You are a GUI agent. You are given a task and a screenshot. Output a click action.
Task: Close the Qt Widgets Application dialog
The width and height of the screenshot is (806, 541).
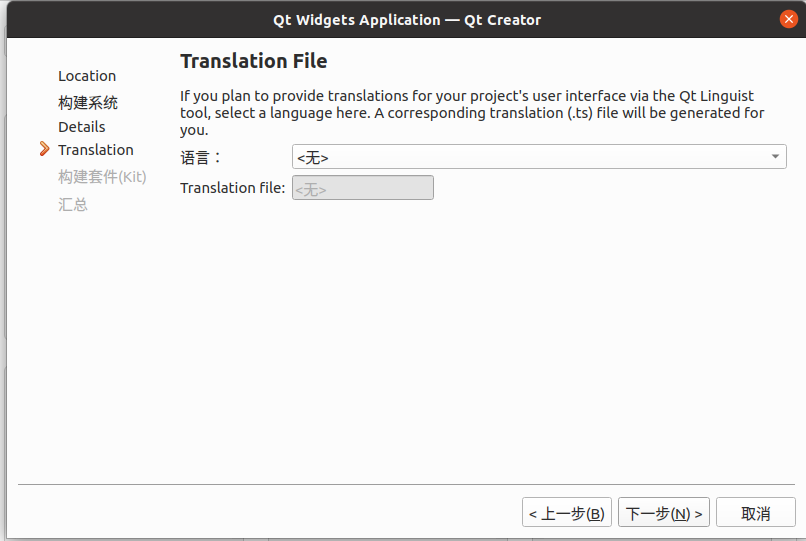tap(789, 20)
